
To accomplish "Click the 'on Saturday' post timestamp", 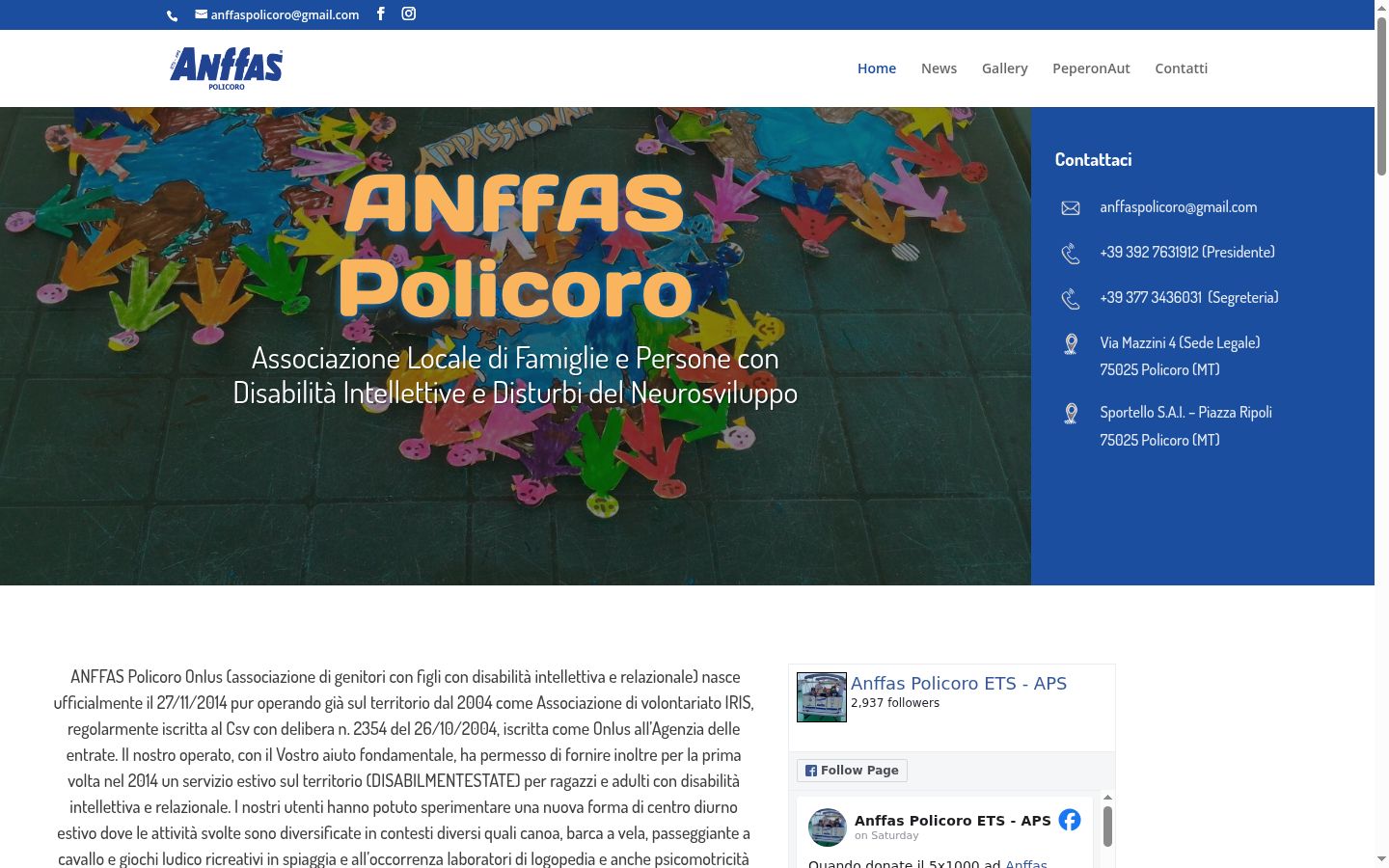I will [x=886, y=835].
